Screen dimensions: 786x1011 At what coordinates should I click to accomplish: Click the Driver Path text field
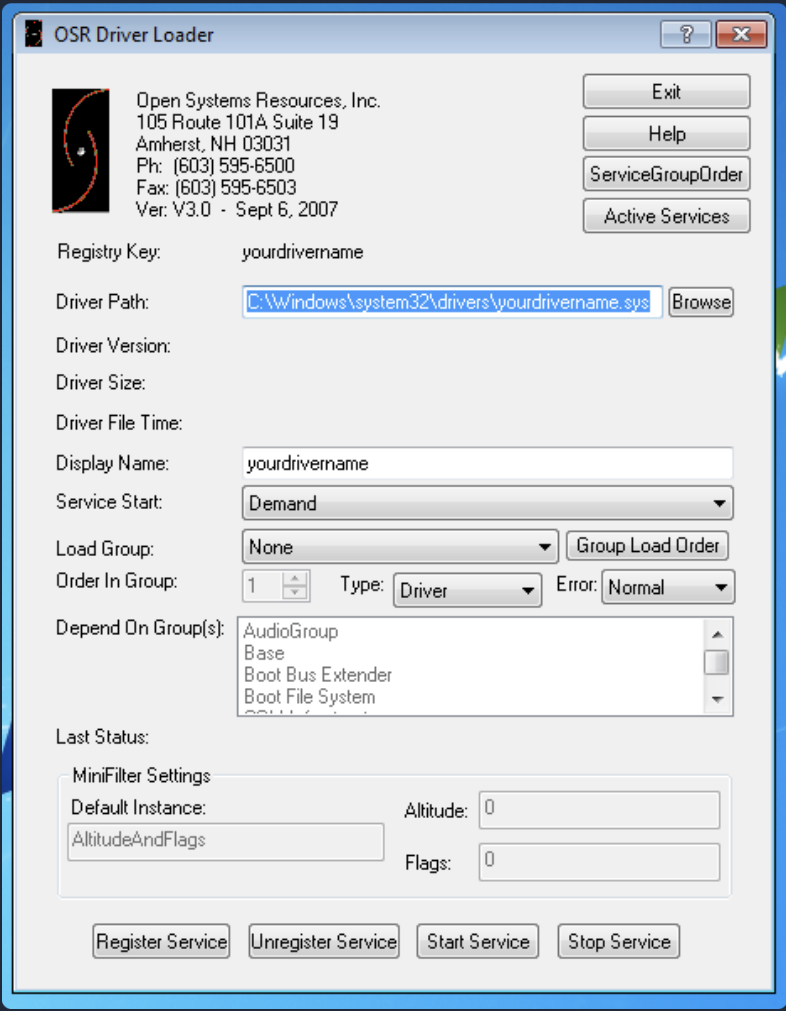[x=452, y=302]
